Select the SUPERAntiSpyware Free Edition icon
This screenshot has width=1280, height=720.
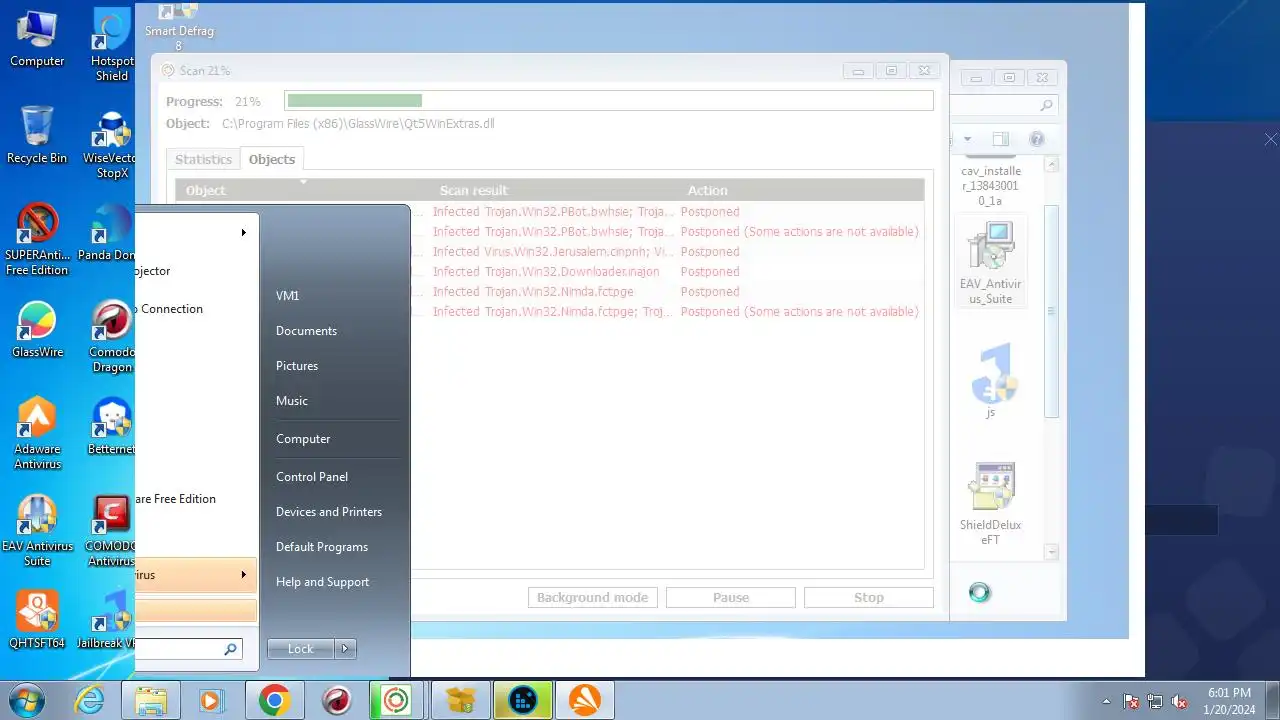tap(37, 240)
